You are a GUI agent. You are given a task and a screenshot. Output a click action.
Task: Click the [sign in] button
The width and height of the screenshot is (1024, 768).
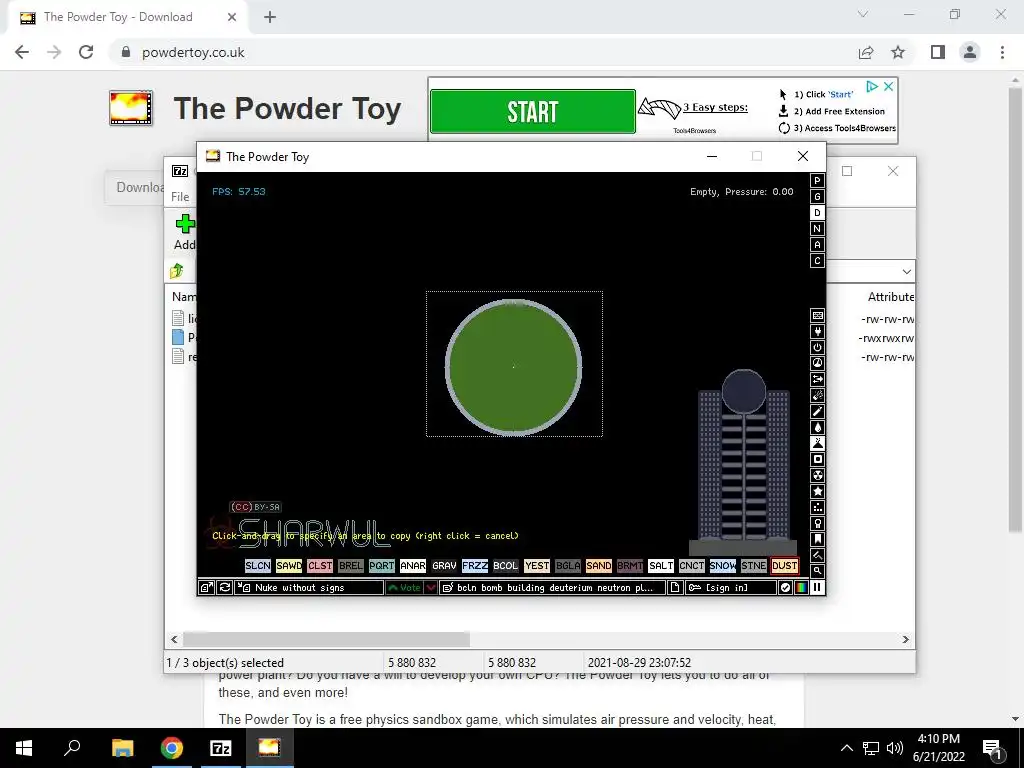730,588
